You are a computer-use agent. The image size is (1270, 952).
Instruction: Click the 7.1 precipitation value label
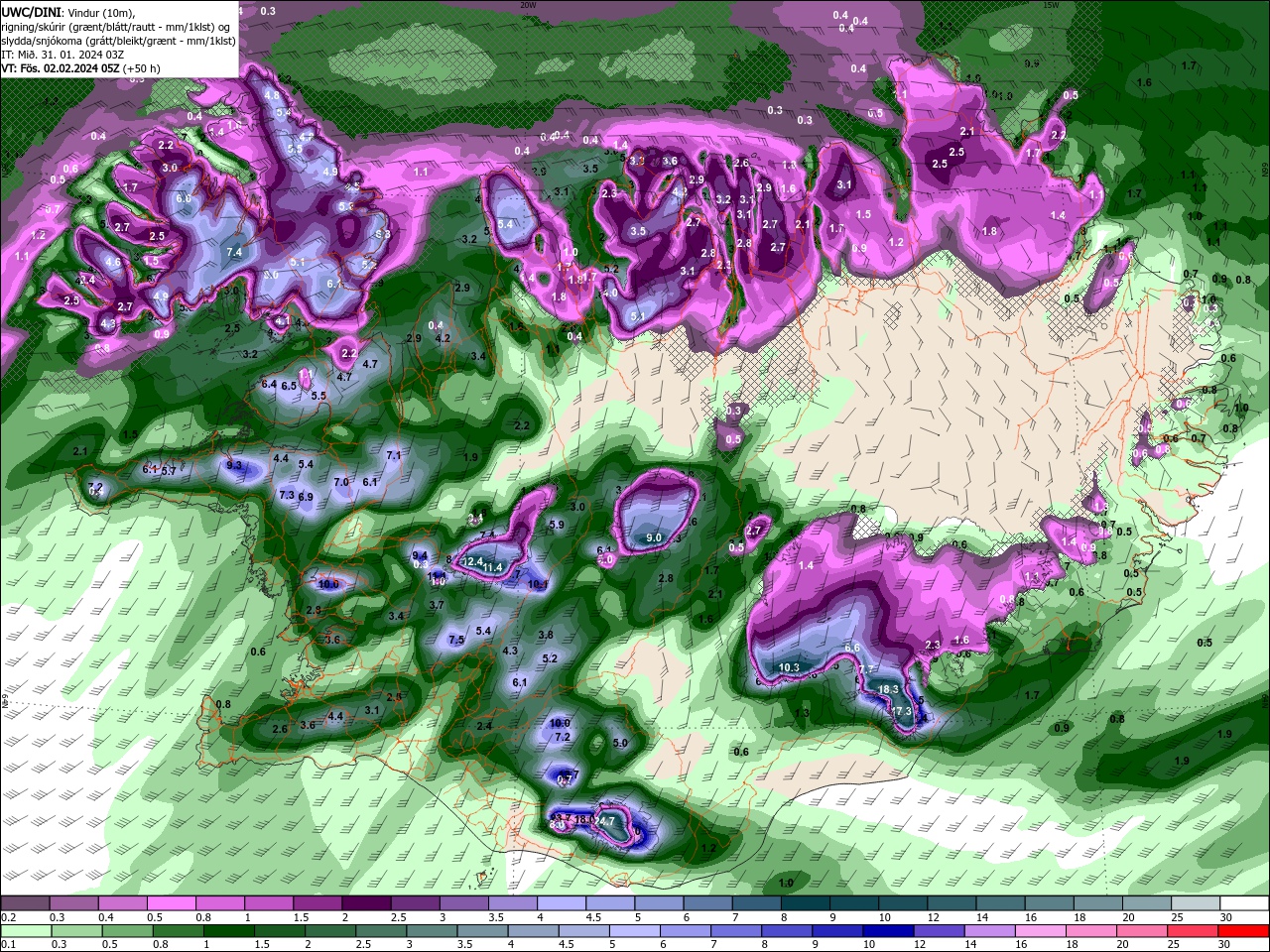pyautogui.click(x=393, y=455)
